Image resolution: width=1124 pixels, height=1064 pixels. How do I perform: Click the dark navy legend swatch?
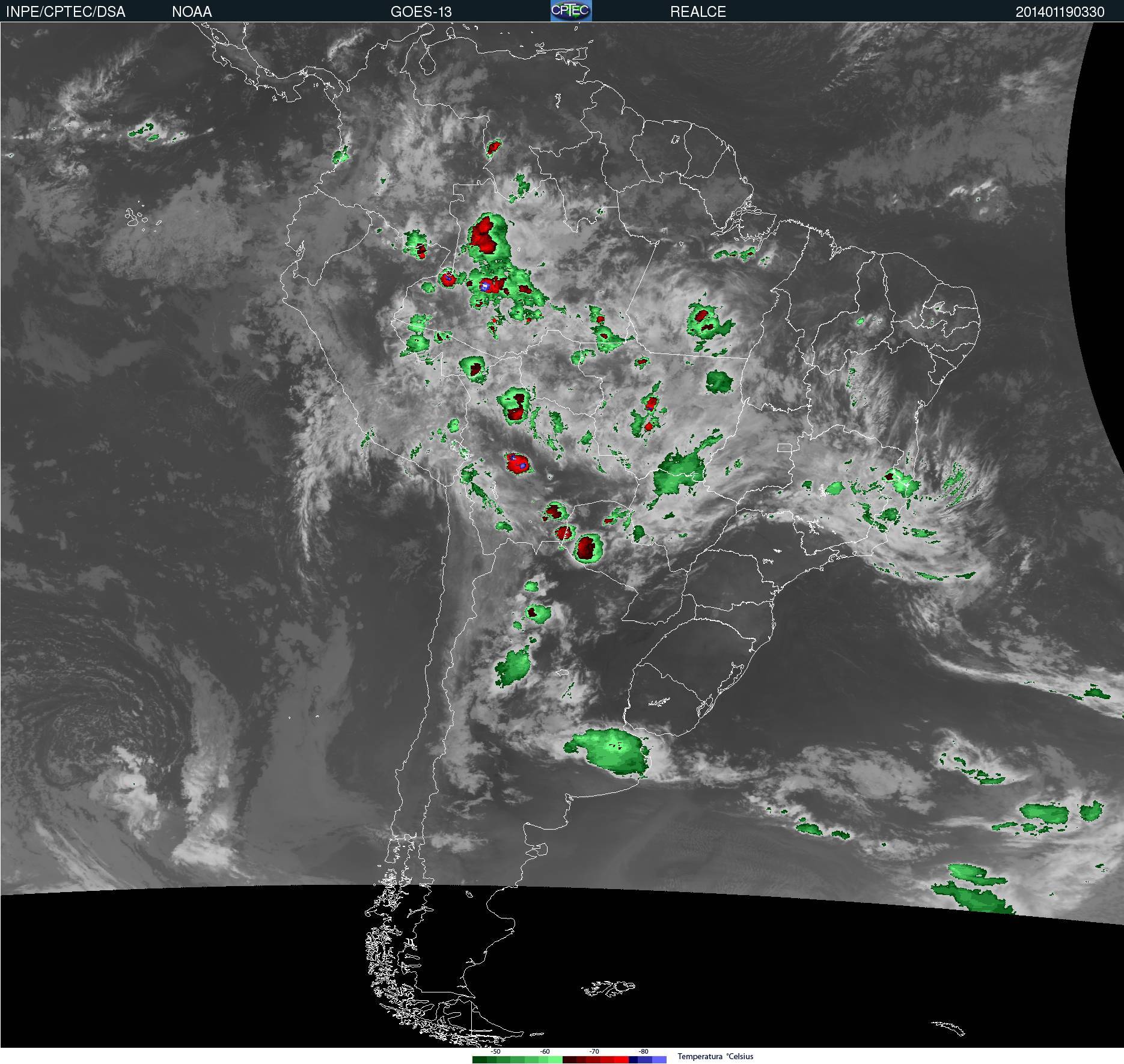click(x=633, y=1060)
